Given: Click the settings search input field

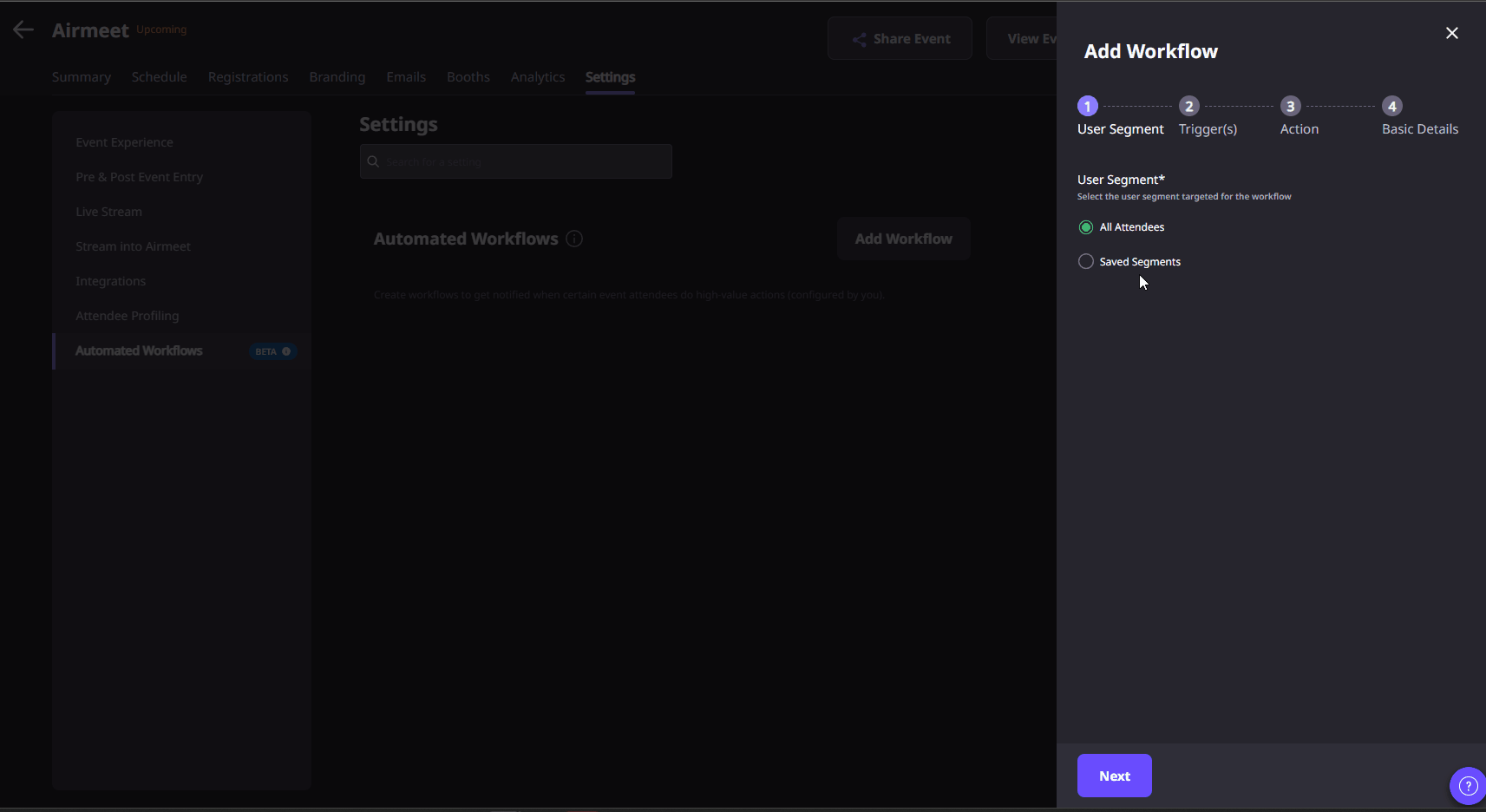Looking at the screenshot, I should tap(516, 161).
